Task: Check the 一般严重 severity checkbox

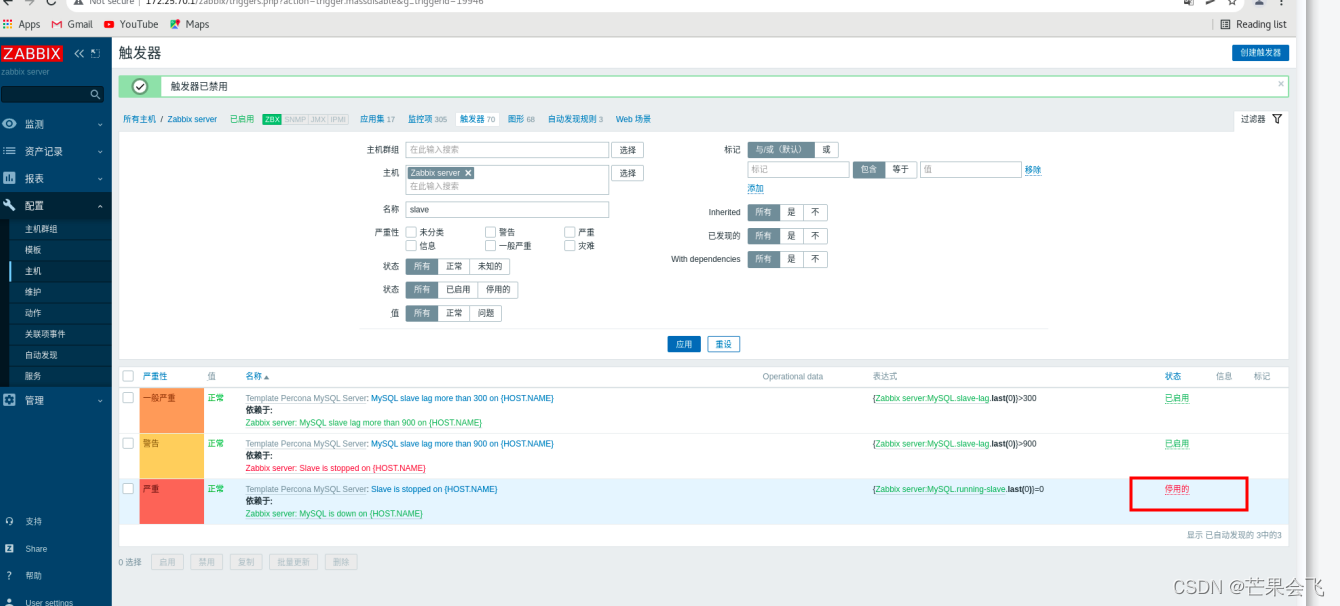Action: coord(490,245)
